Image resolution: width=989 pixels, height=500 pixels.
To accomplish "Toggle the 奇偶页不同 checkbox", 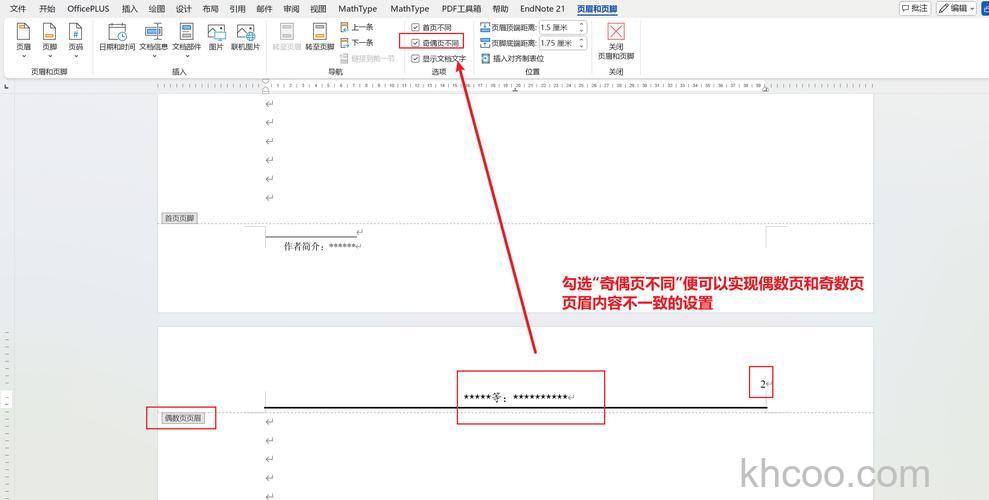I will click(x=415, y=43).
